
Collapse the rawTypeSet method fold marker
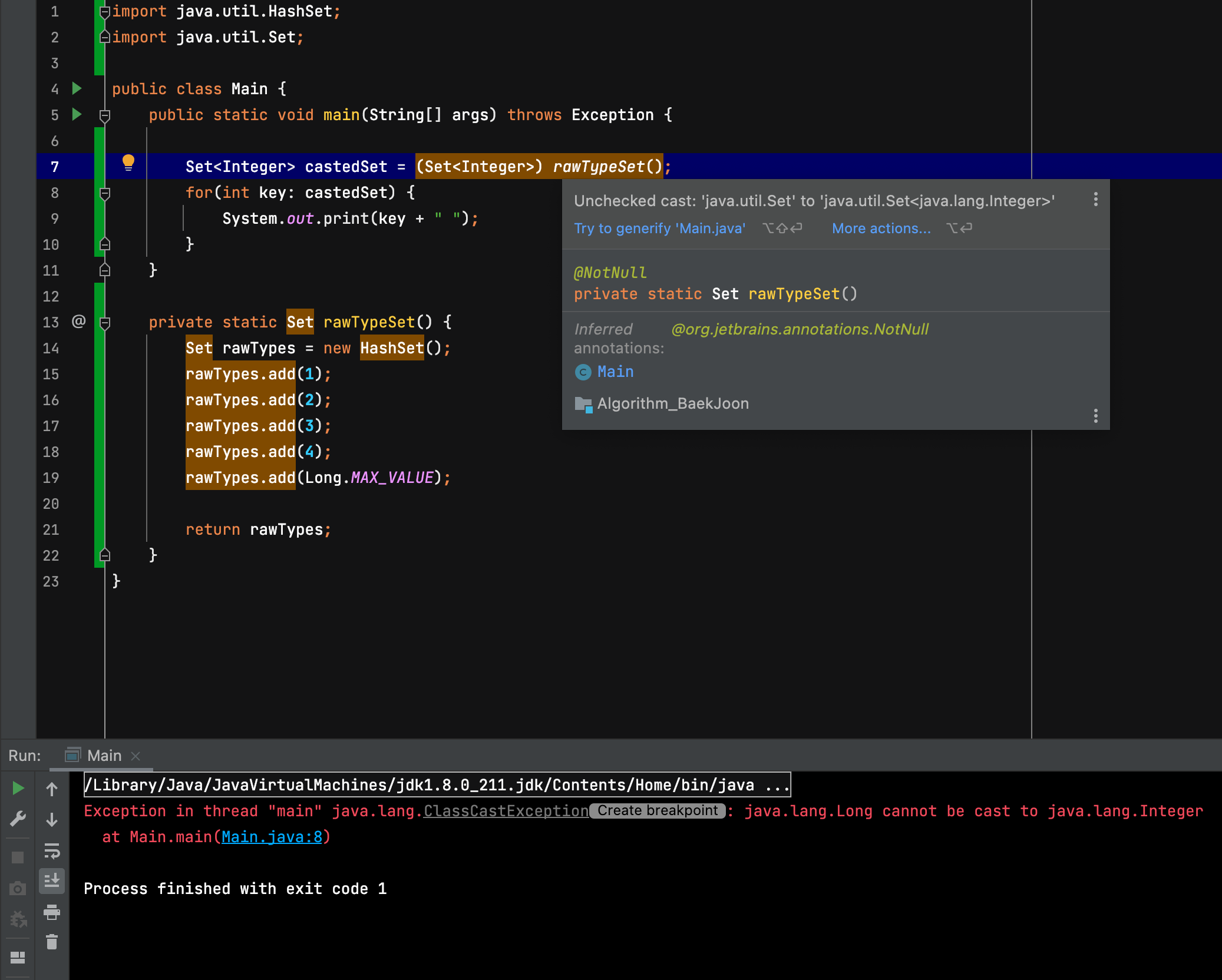[x=105, y=323]
